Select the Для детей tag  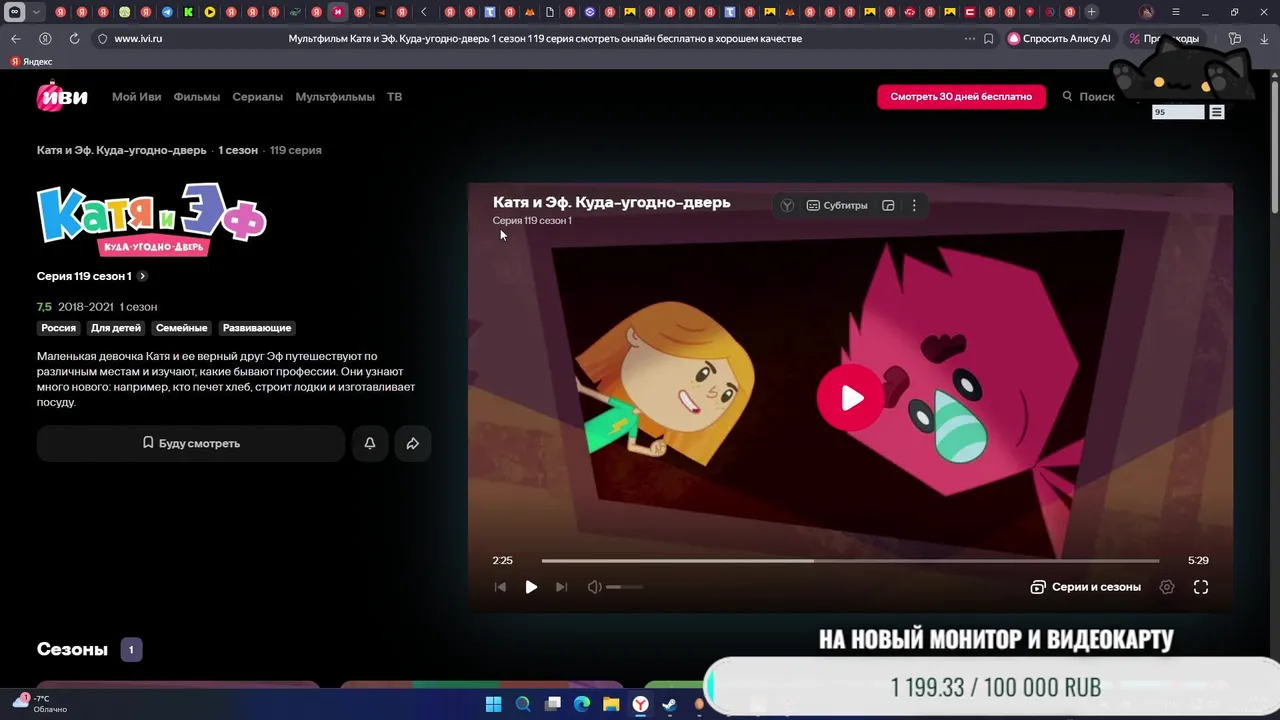(116, 328)
